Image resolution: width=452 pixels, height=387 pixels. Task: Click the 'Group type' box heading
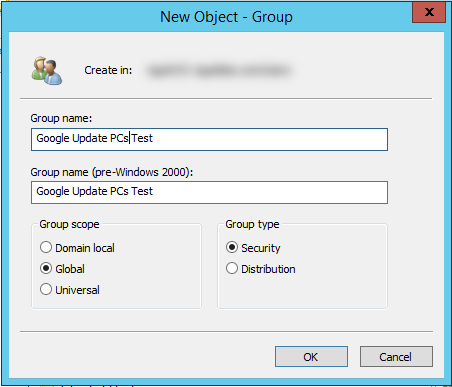tap(252, 224)
